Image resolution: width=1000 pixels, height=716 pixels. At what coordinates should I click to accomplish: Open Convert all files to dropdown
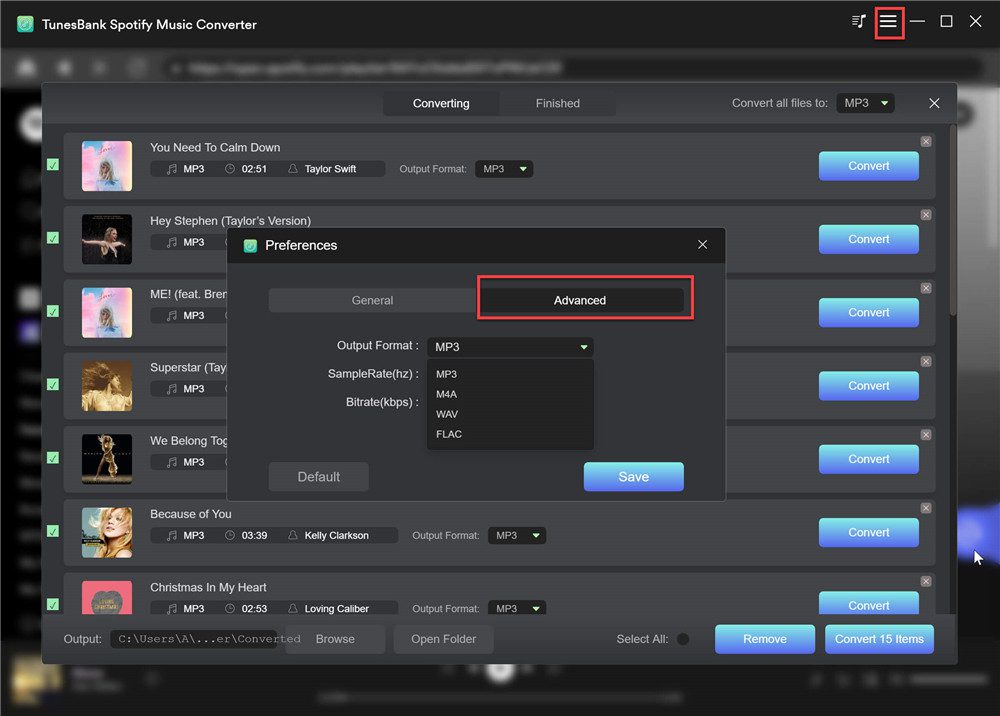pyautogui.click(x=865, y=103)
